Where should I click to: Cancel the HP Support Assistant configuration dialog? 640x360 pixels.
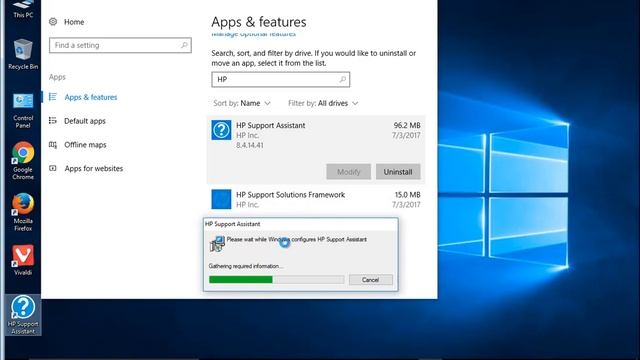point(371,280)
